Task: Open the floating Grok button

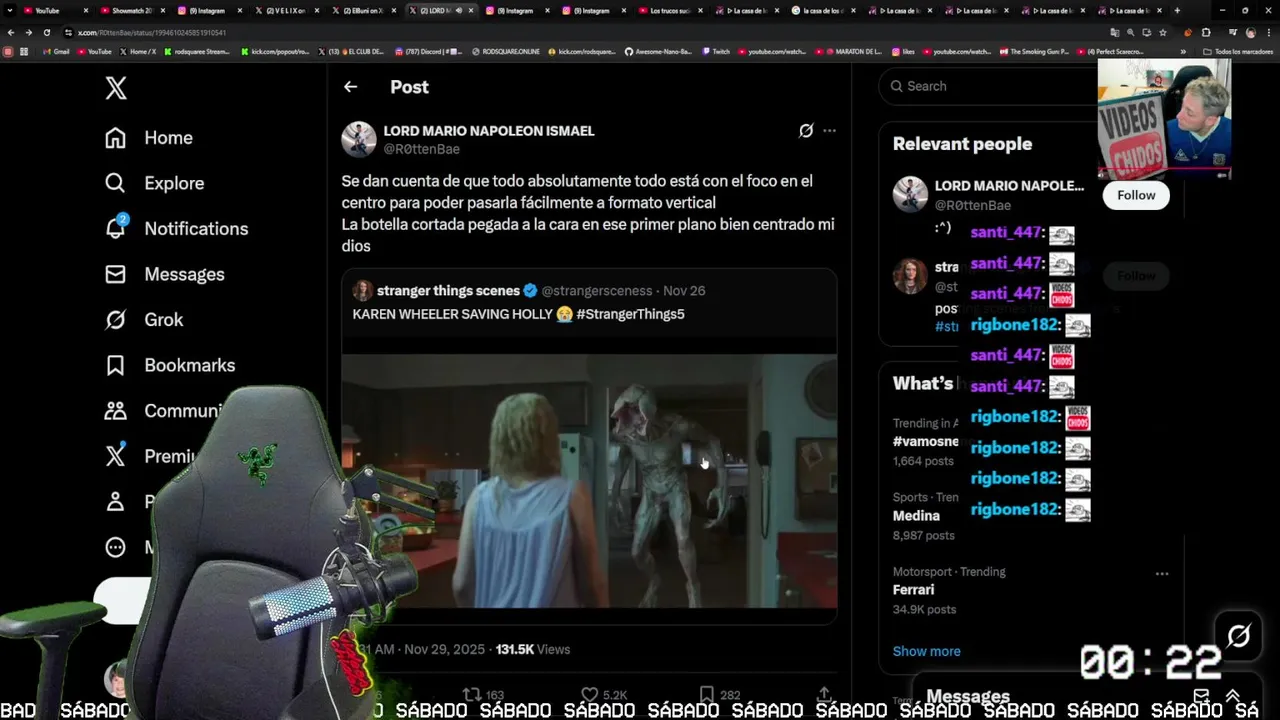Action: click(x=1238, y=636)
